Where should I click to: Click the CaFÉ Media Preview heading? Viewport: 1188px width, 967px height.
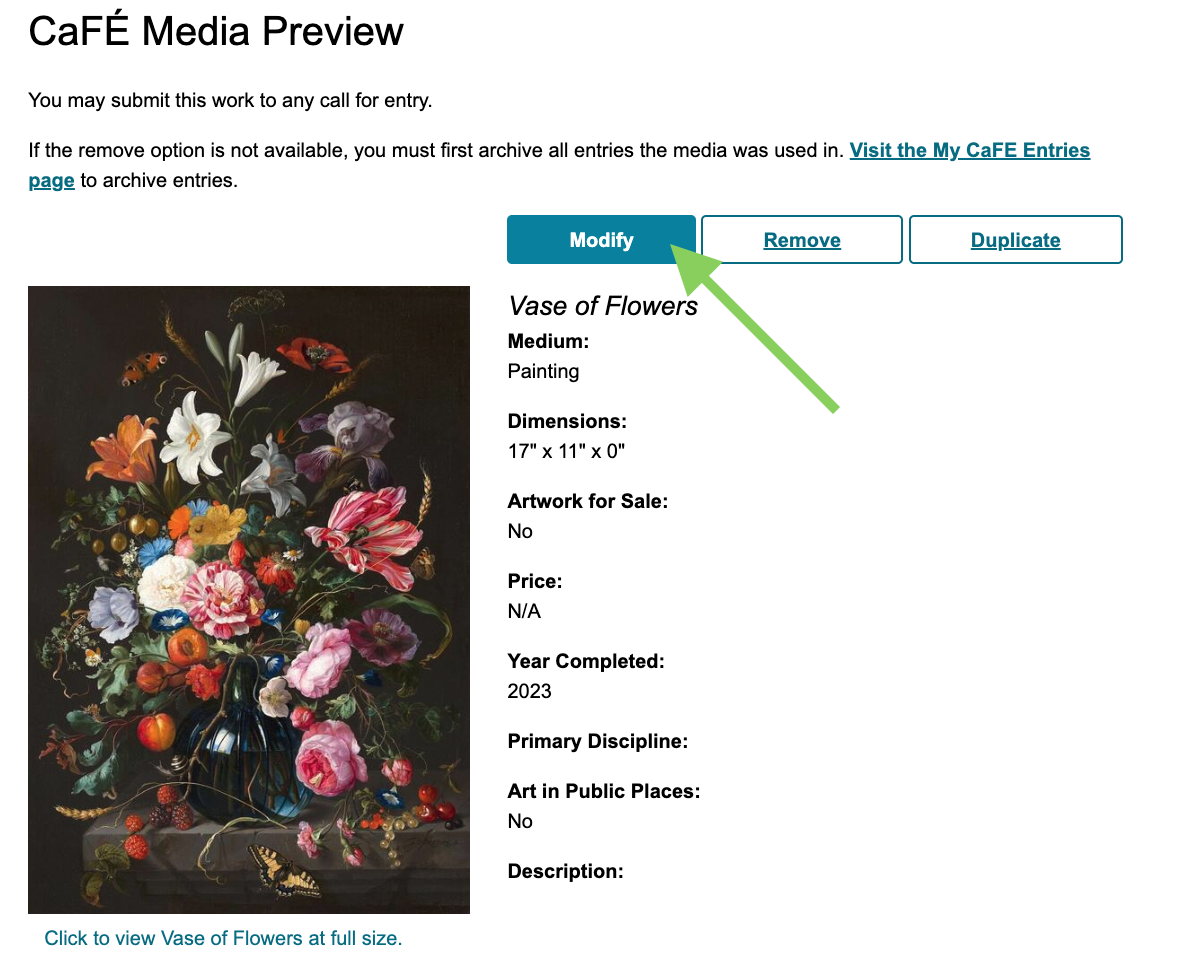coord(216,32)
